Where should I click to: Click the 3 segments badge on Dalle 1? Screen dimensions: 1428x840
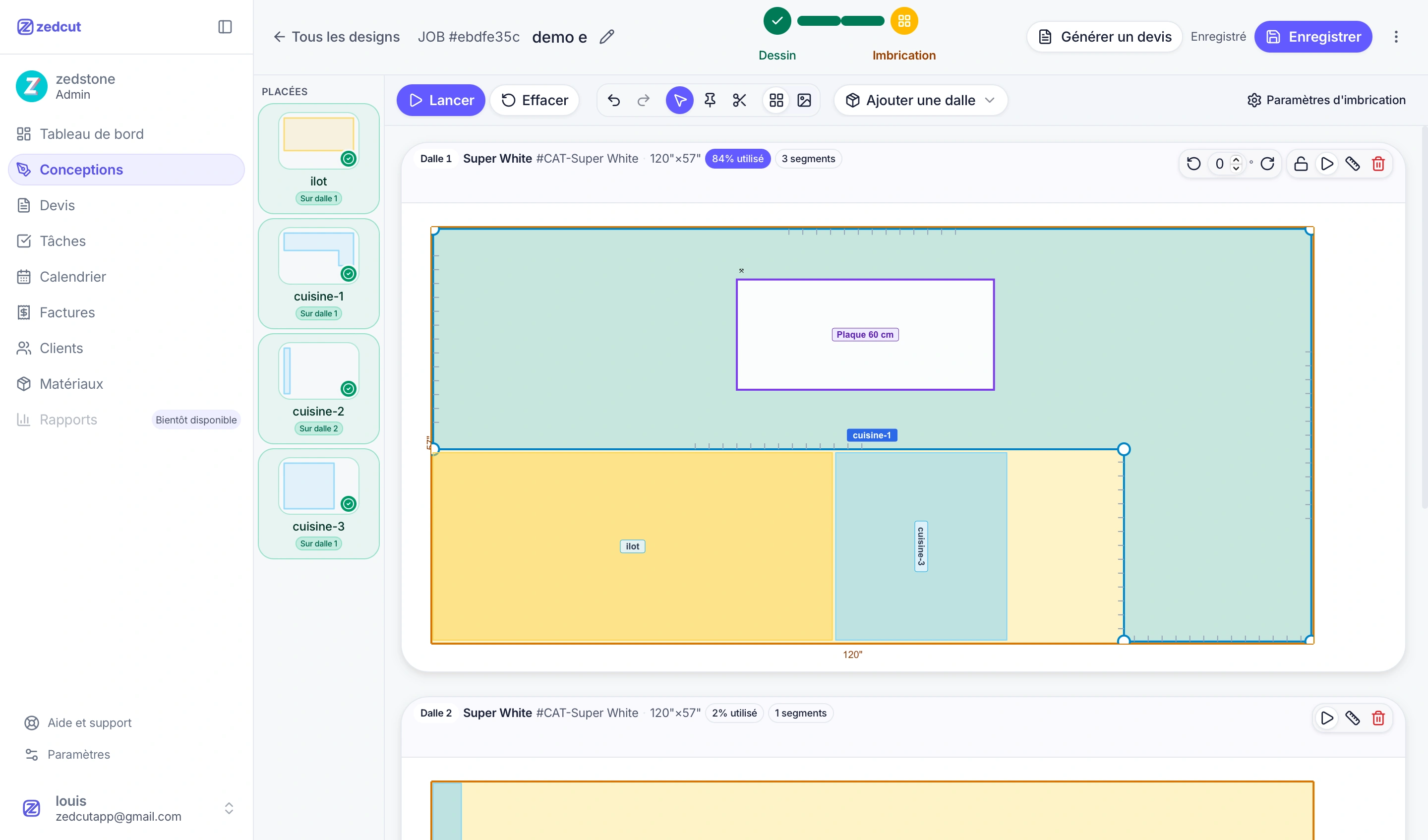[x=808, y=159]
